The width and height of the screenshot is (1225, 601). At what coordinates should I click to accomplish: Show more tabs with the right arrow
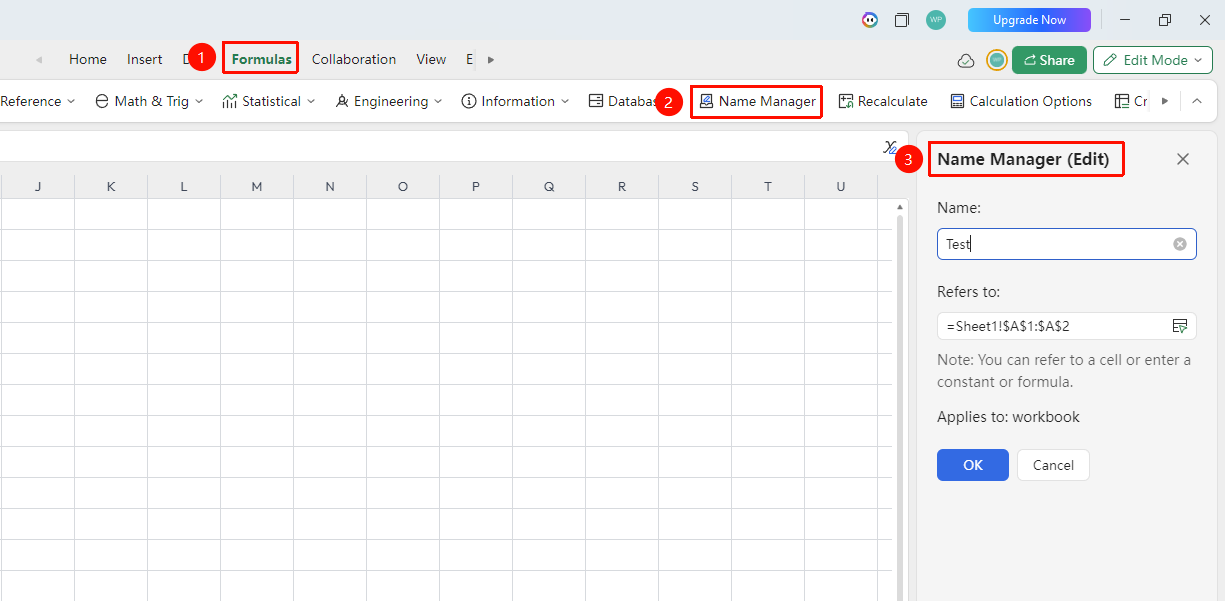[x=491, y=60]
